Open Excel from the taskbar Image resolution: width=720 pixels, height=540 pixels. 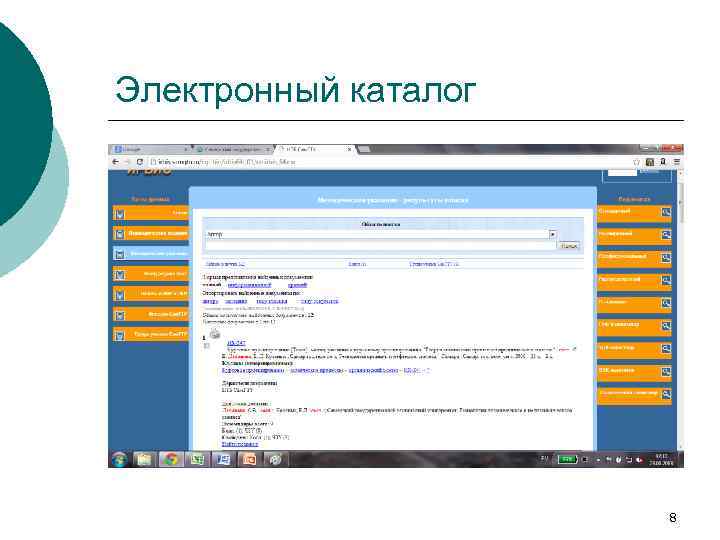click(197, 459)
